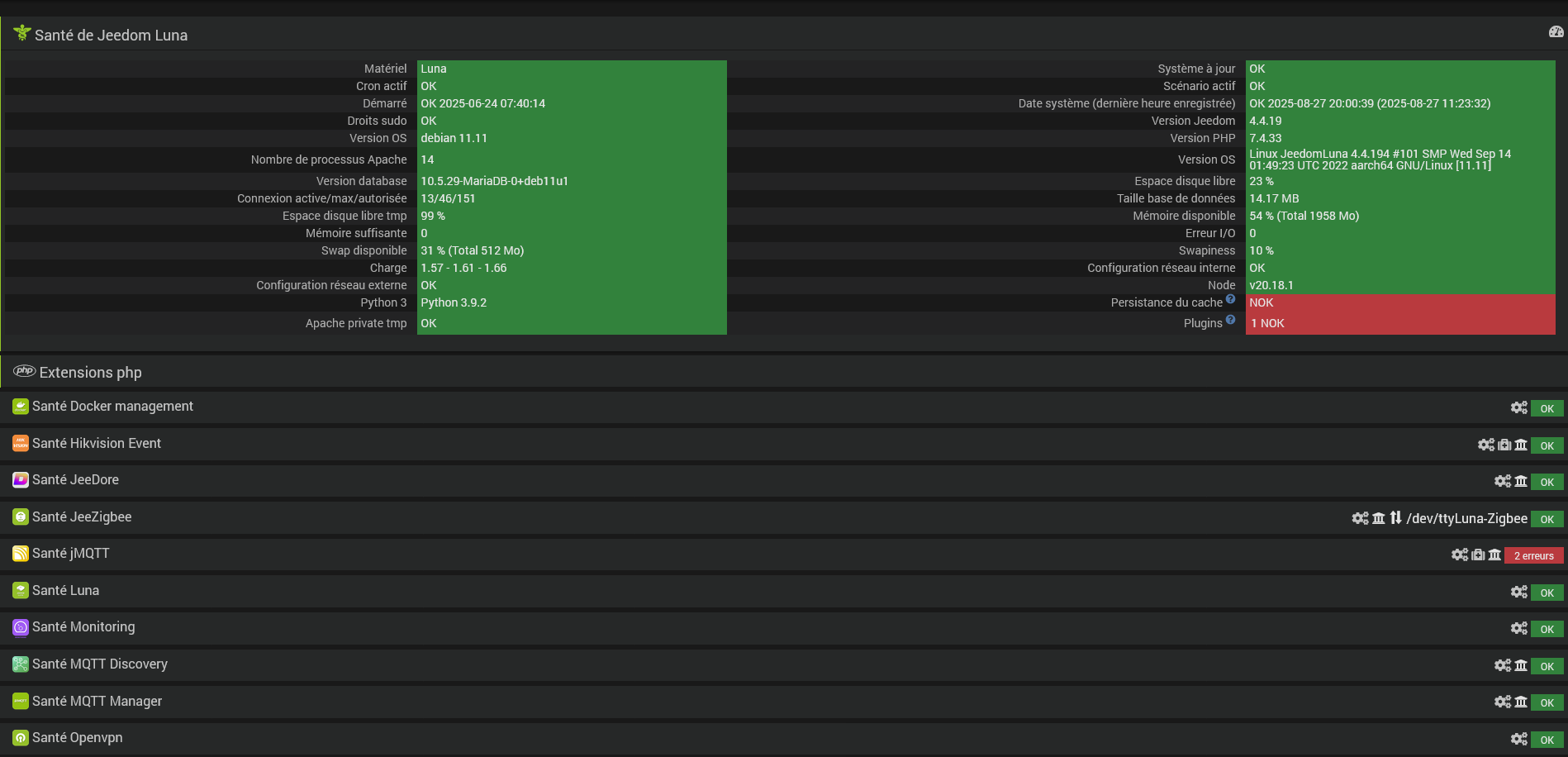Screen dimensions: 1568x757
Task: Expand the Santé MQTT Discovery panel
Action: click(100, 664)
